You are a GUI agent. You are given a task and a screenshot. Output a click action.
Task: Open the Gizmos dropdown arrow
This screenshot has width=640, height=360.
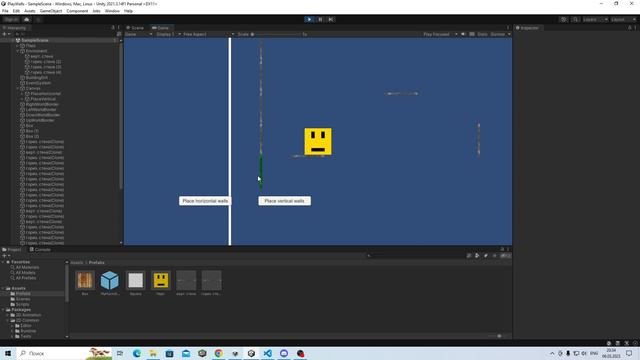pyautogui.click(x=509, y=34)
